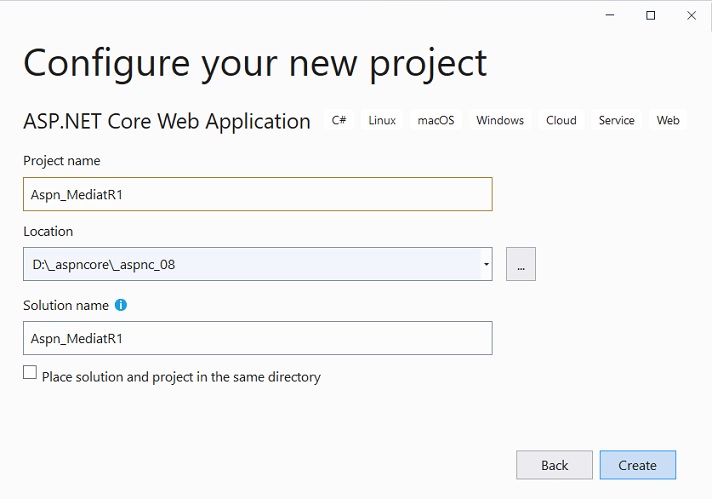Expand the Location dropdown arrow
This screenshot has width=712, height=499.
pyautogui.click(x=486, y=264)
